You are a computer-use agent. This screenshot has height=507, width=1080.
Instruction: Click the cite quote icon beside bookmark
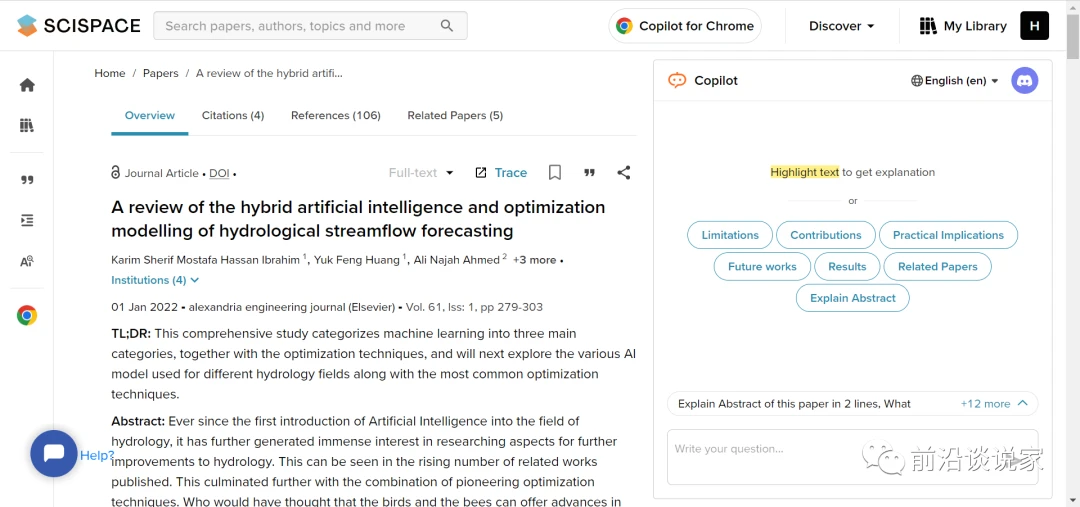point(589,173)
